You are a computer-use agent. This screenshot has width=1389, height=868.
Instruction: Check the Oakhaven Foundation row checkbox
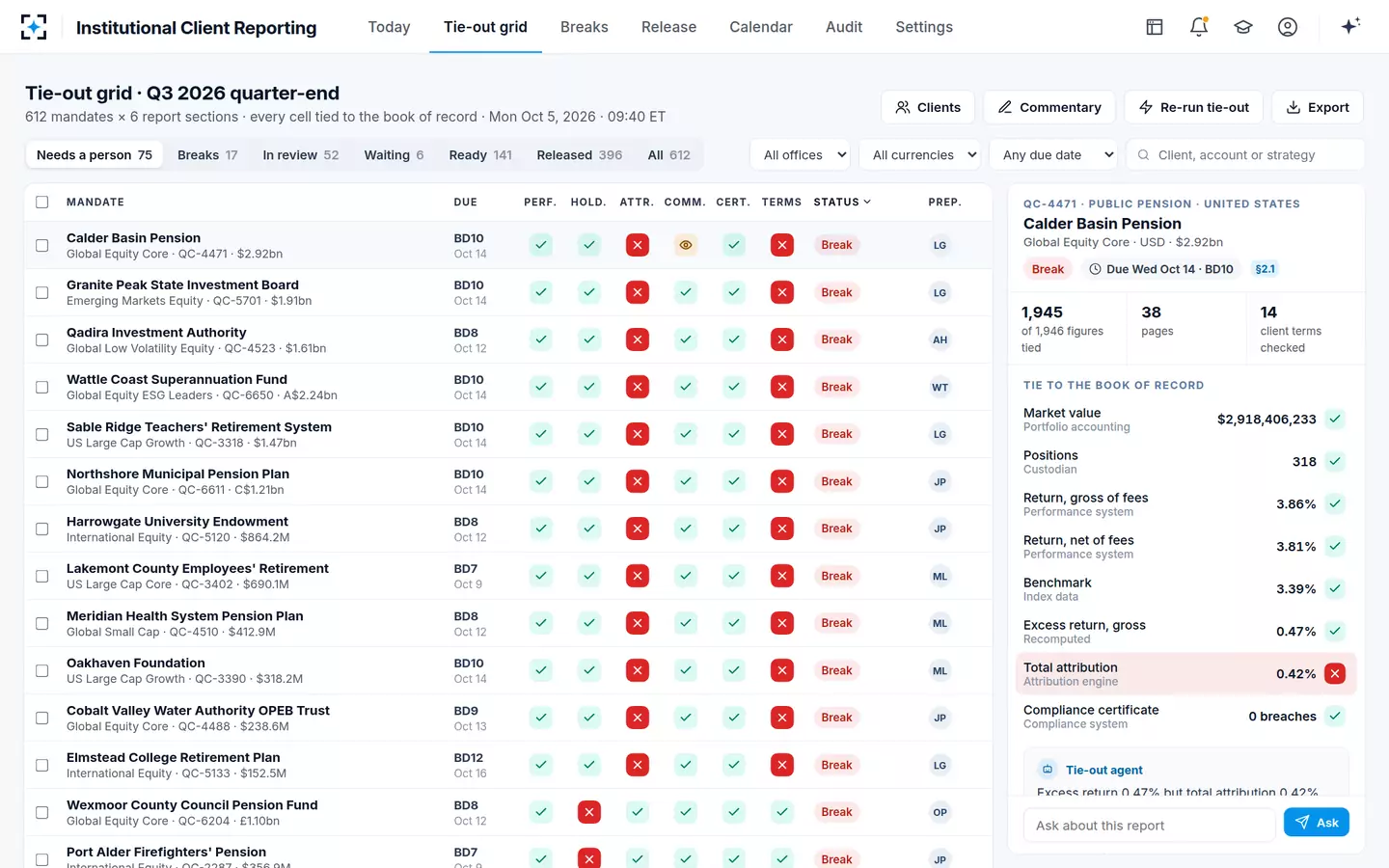pos(41,670)
